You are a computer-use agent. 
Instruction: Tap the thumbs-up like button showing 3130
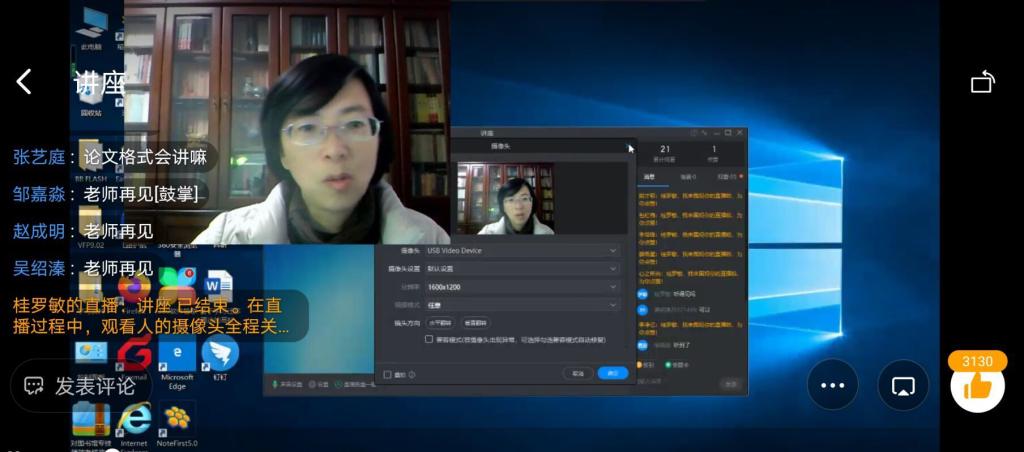coord(977,385)
